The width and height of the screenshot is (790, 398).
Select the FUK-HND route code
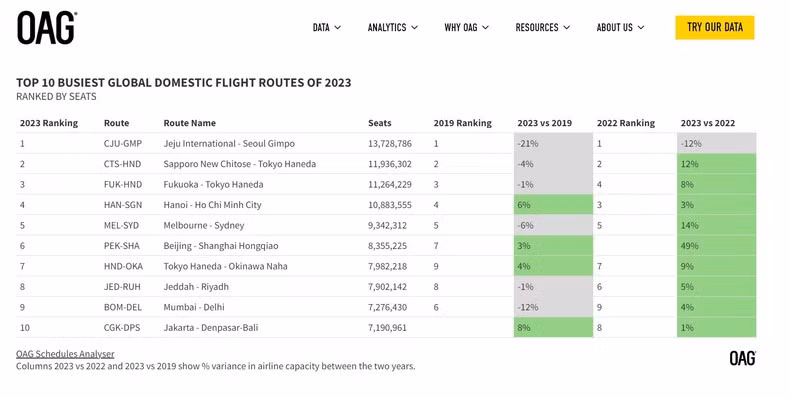point(123,184)
